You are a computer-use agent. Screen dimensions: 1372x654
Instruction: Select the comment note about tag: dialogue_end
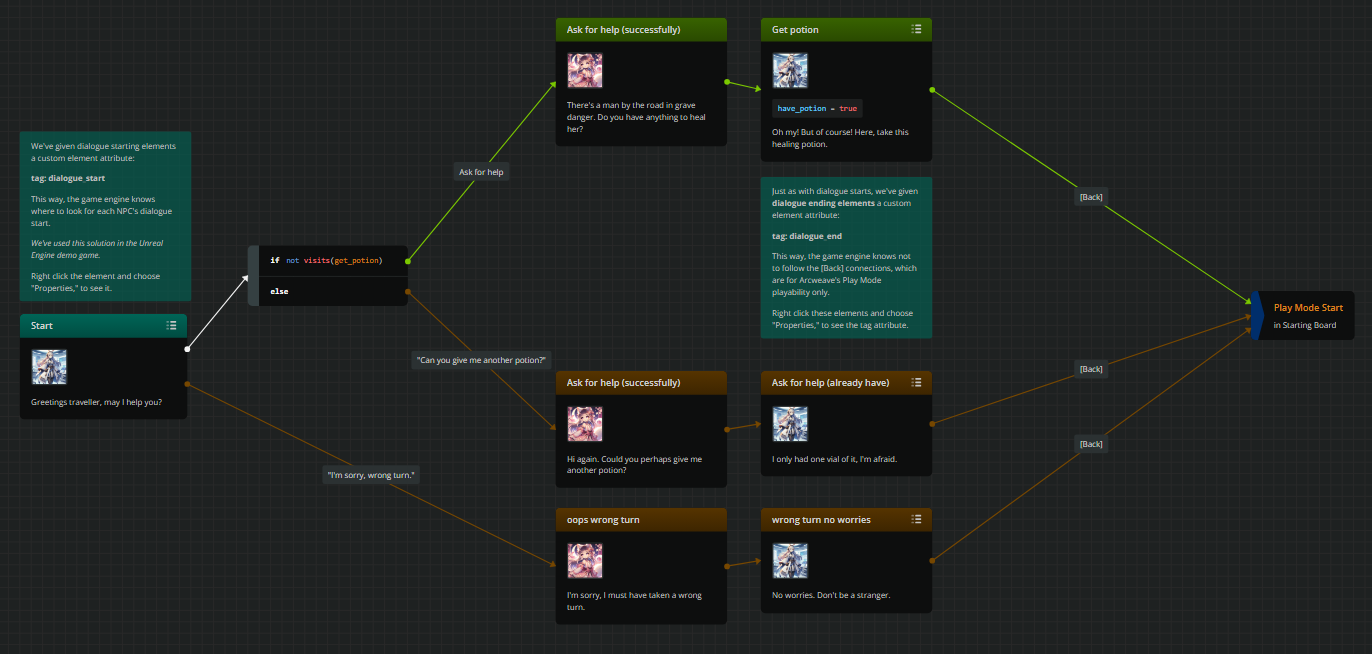click(x=846, y=257)
